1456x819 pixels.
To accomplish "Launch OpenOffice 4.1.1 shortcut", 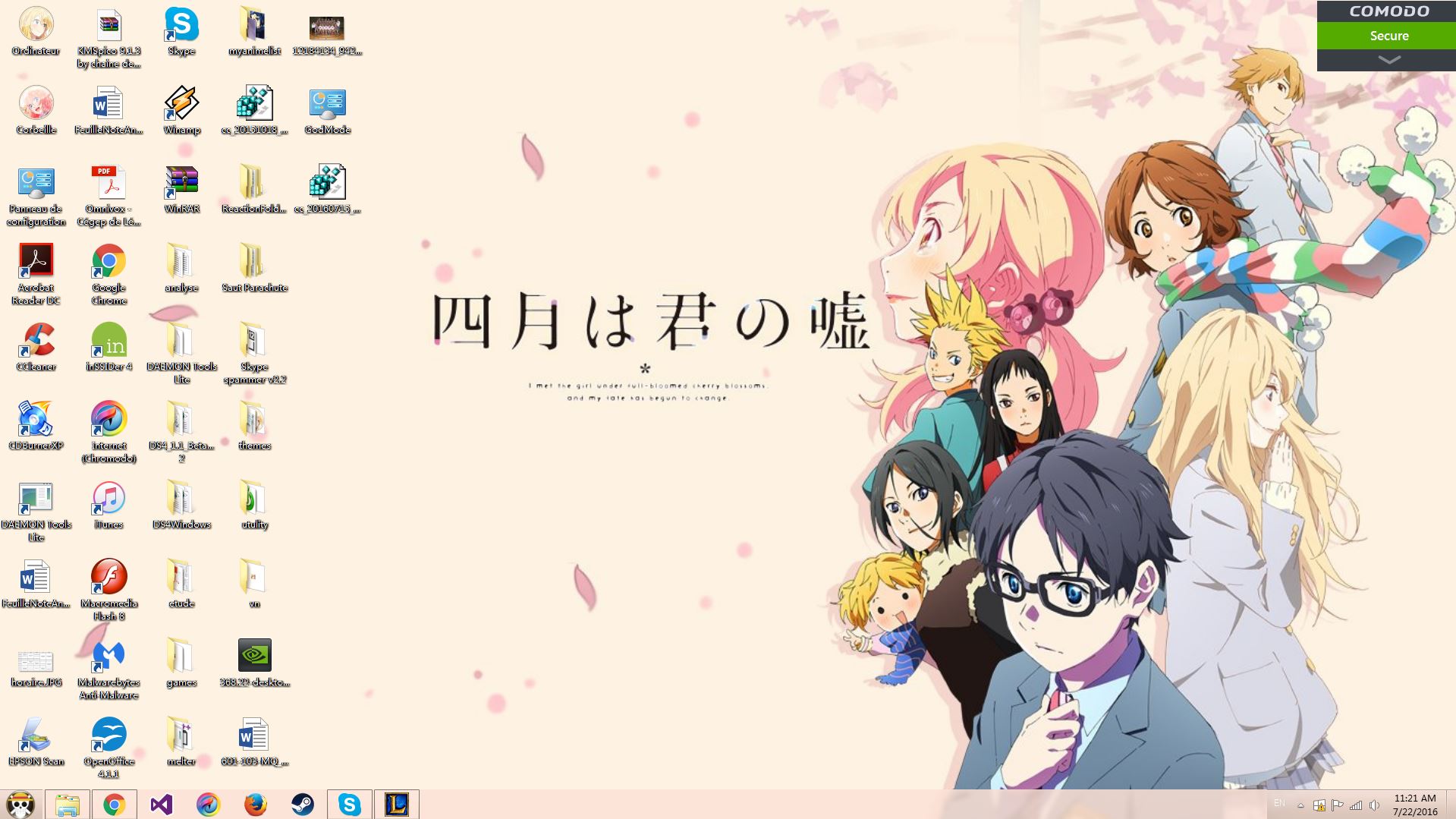I will (x=108, y=748).
